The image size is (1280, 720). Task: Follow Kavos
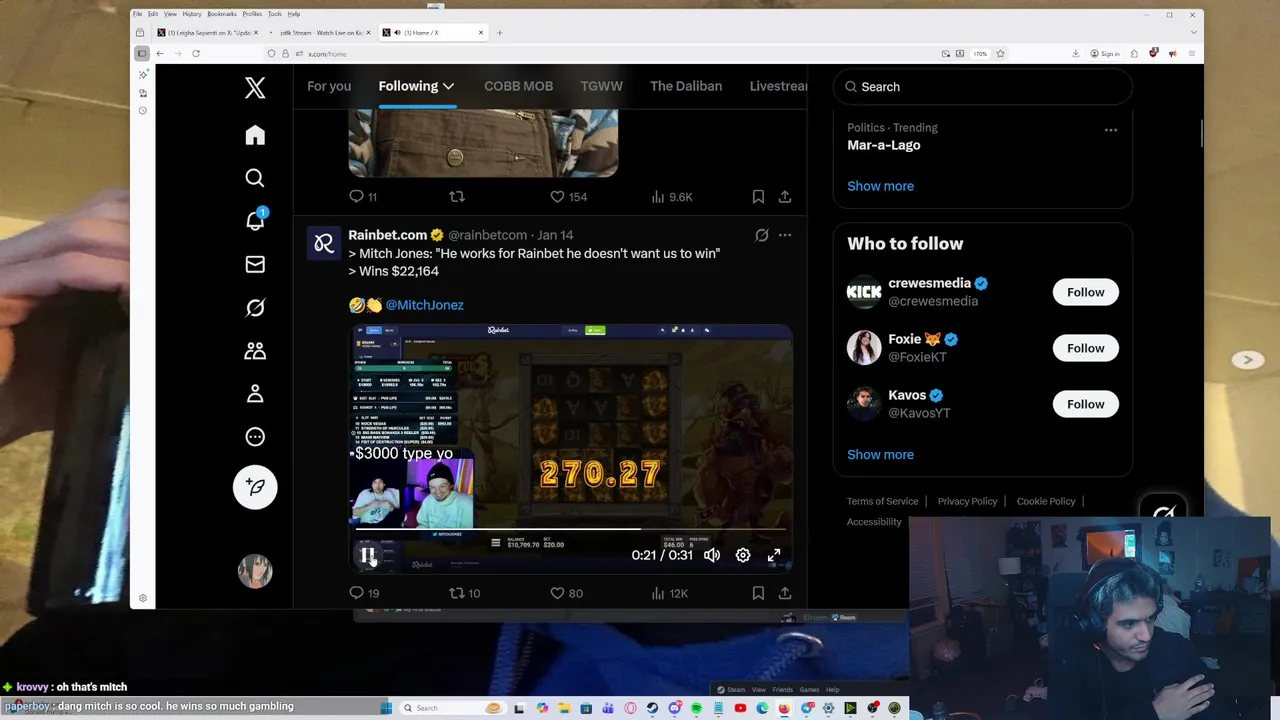tap(1085, 404)
